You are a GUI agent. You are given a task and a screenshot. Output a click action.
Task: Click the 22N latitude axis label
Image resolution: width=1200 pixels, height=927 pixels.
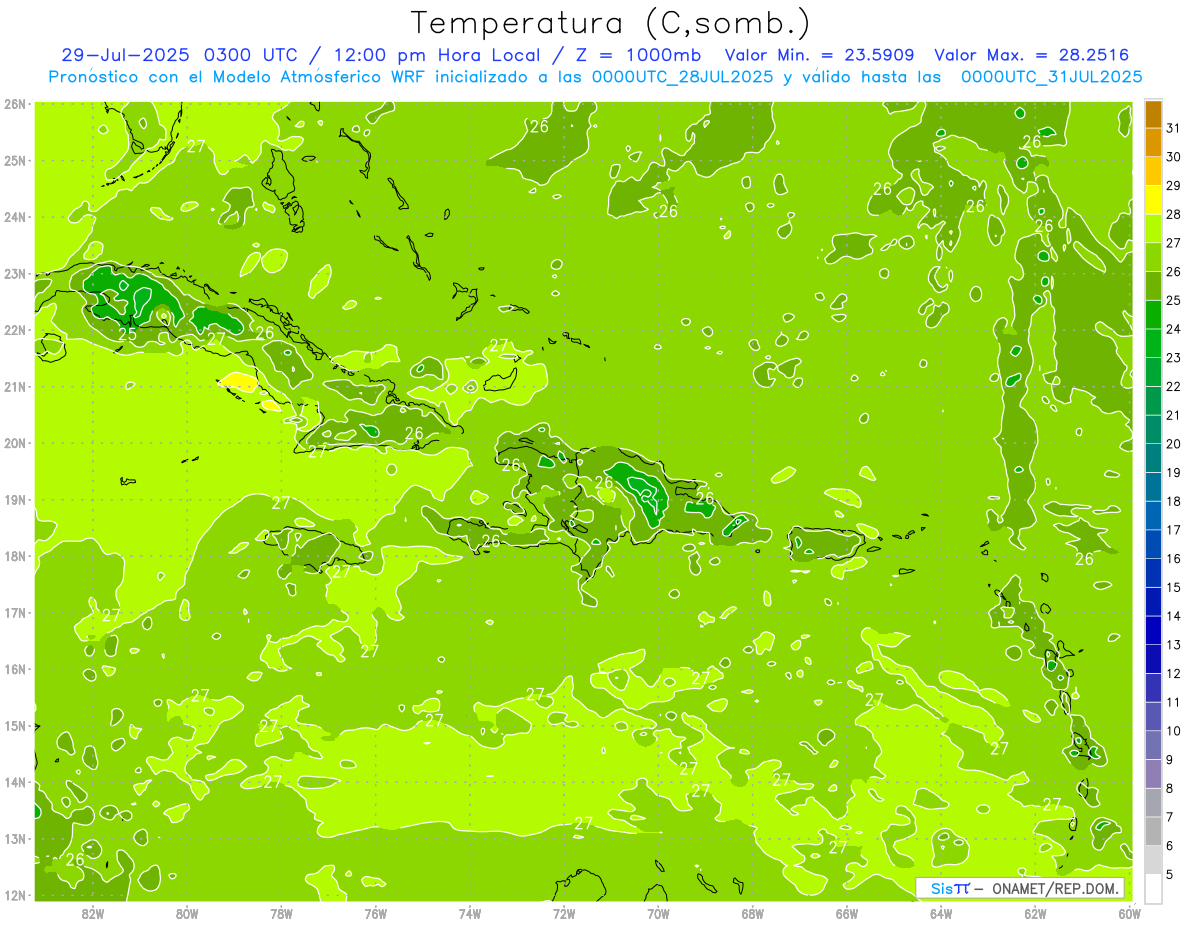[x=14, y=330]
